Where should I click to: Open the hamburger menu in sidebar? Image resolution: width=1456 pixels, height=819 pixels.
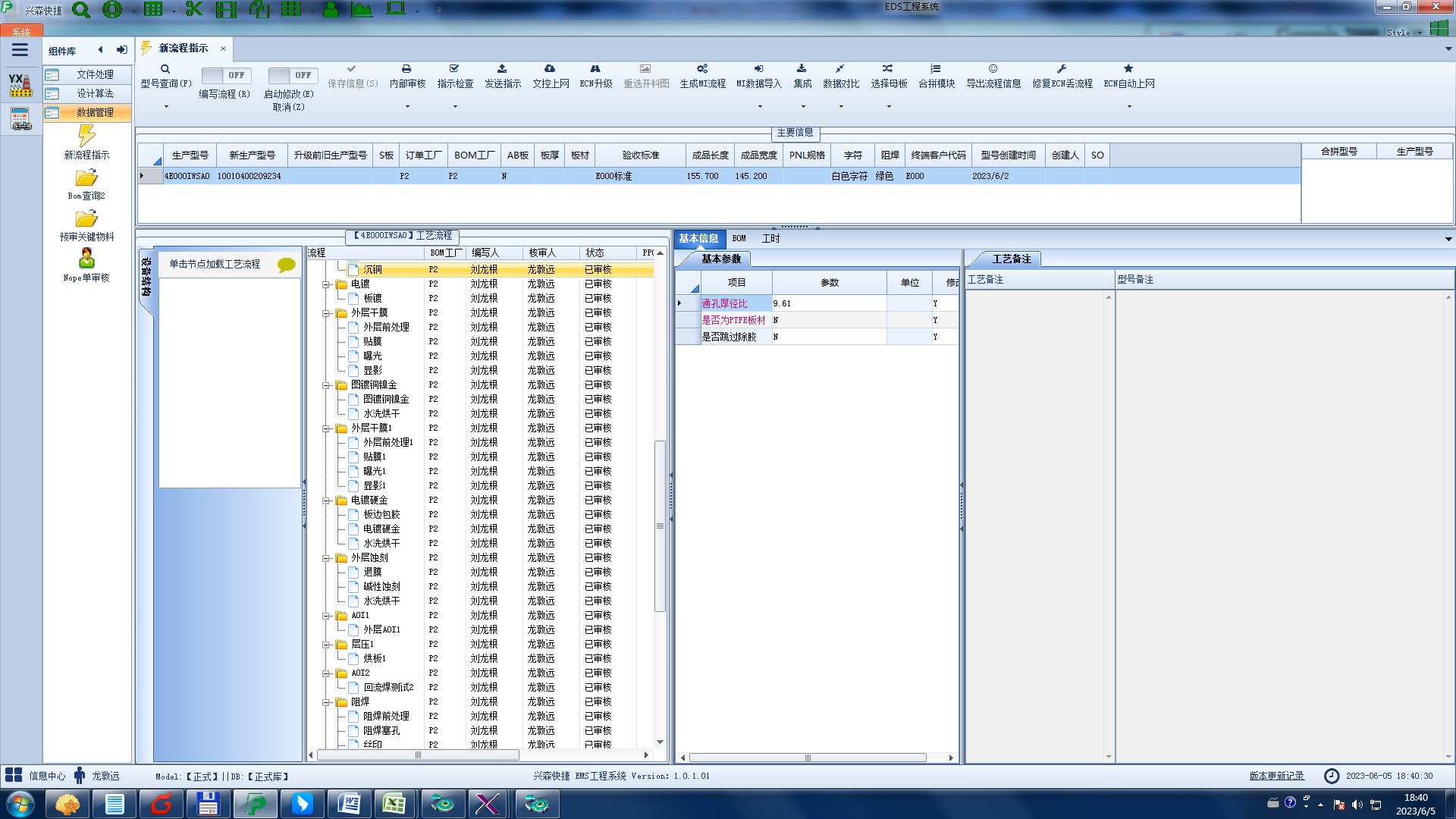(20, 50)
